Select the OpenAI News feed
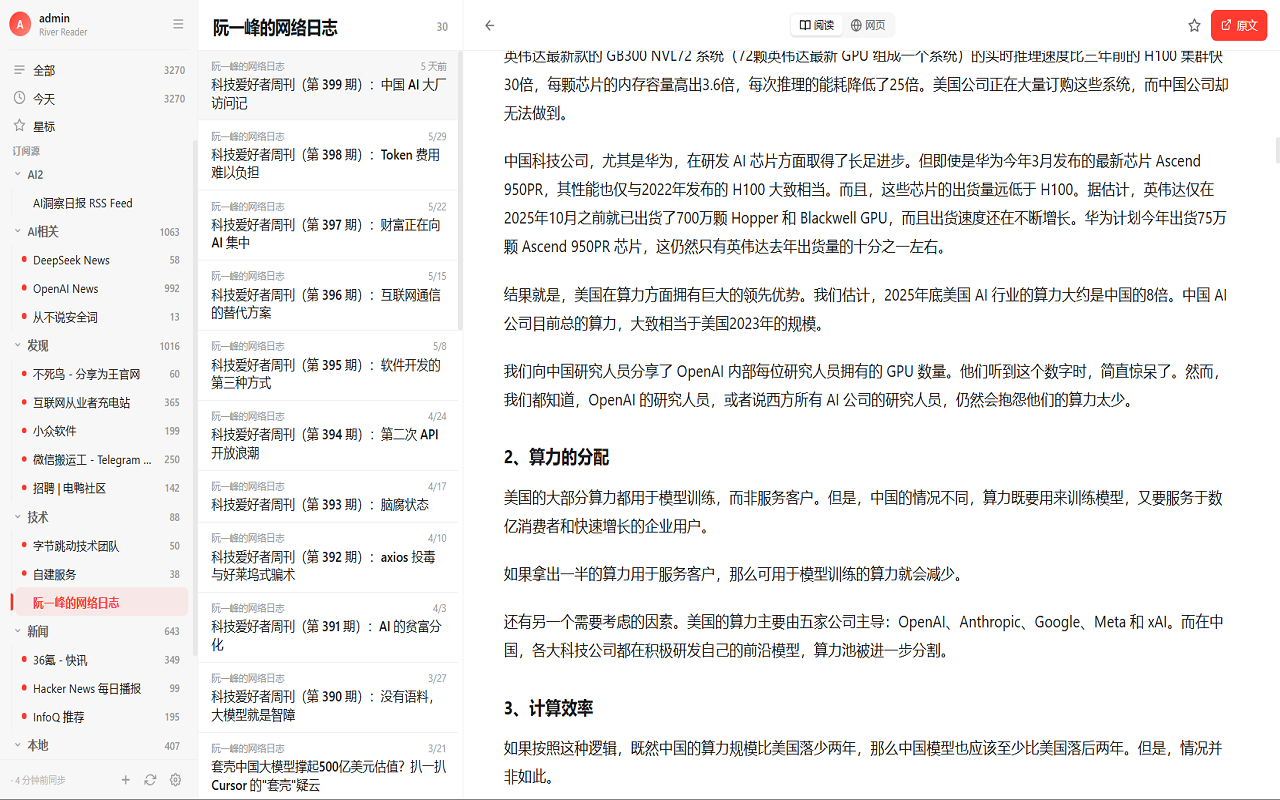1280x800 pixels. click(99, 288)
